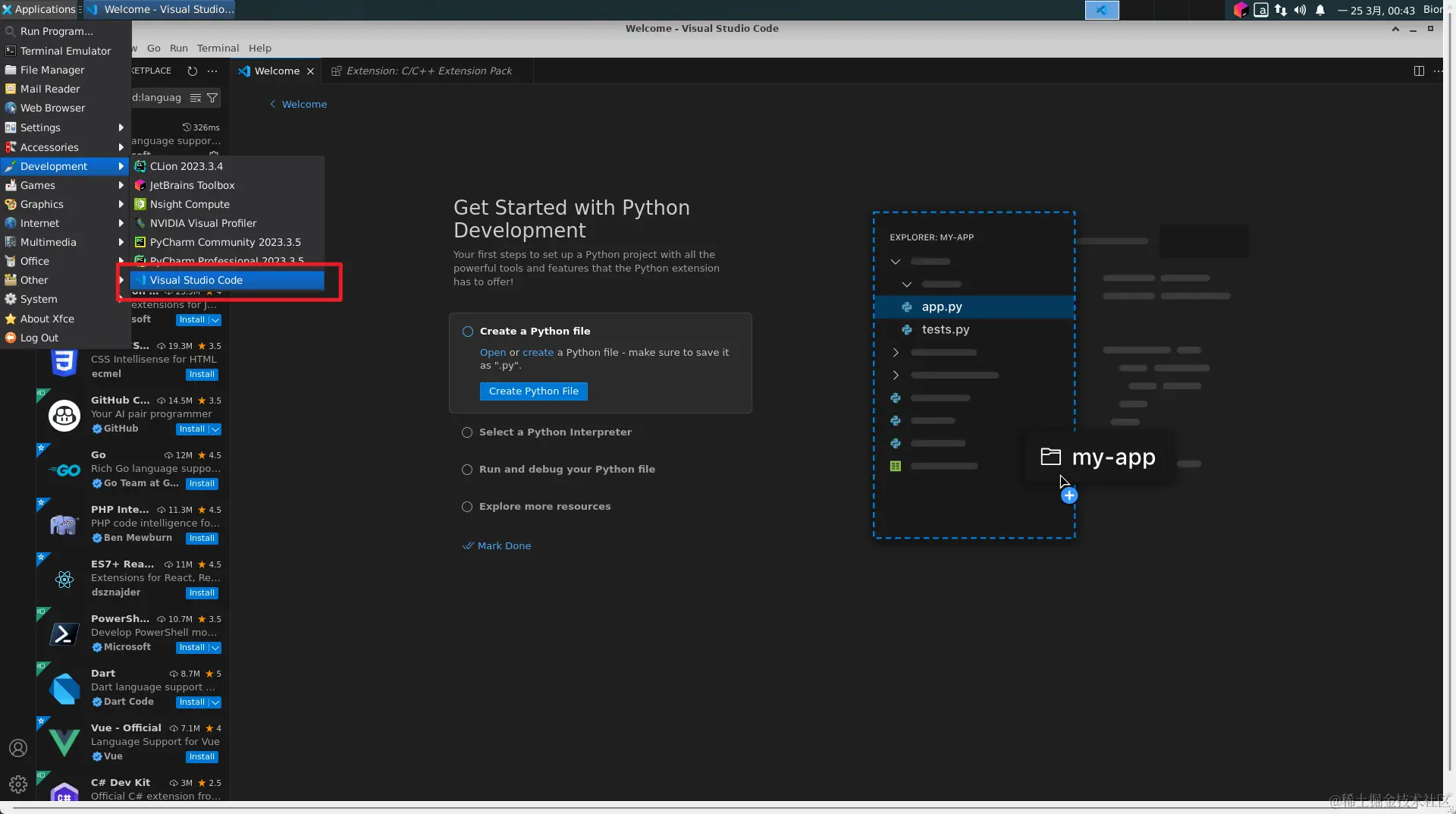This screenshot has width=1456, height=814.
Task: Open the input method tray icon
Action: coord(1261,10)
